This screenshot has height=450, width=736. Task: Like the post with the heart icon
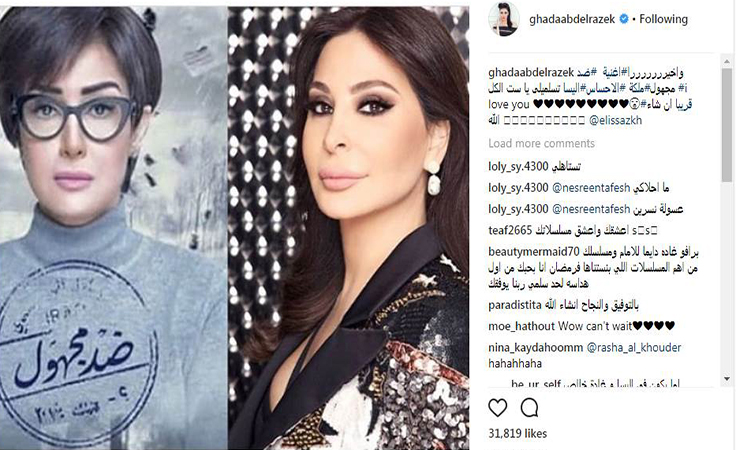498,408
